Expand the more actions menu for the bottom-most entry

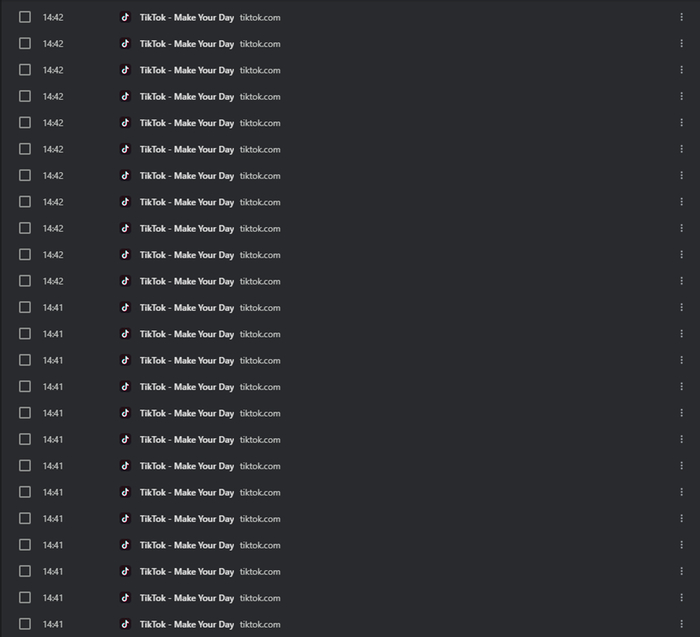tap(682, 624)
